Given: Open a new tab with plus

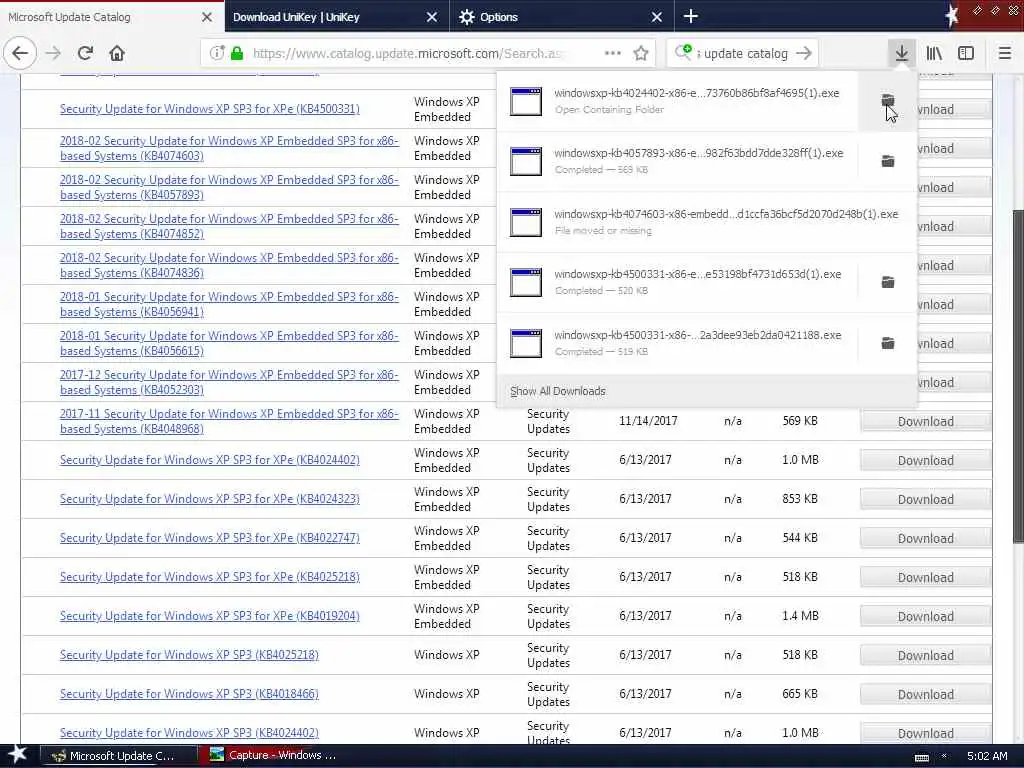Looking at the screenshot, I should pyautogui.click(x=690, y=16).
